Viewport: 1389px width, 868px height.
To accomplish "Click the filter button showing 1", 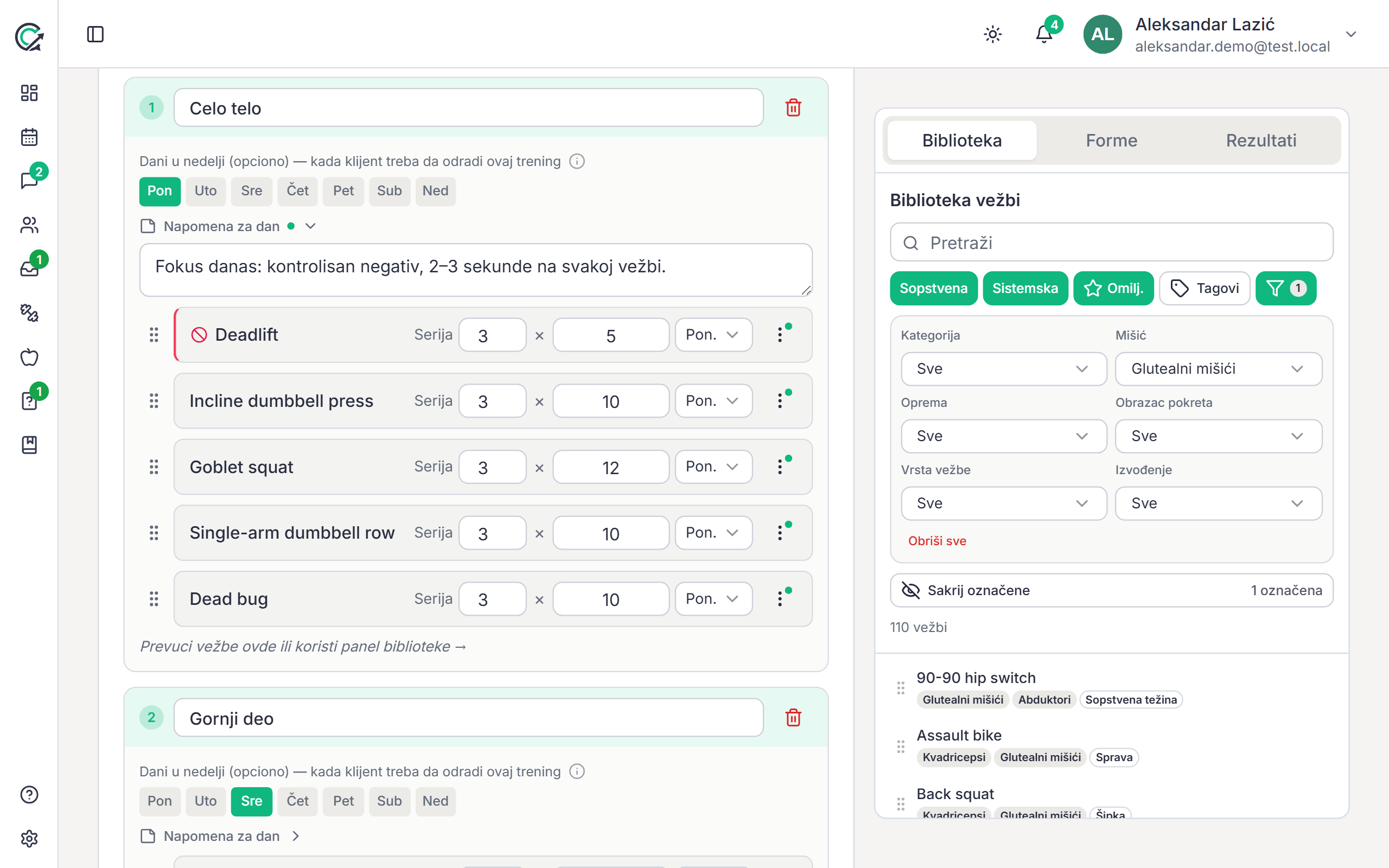I will (1286, 288).
